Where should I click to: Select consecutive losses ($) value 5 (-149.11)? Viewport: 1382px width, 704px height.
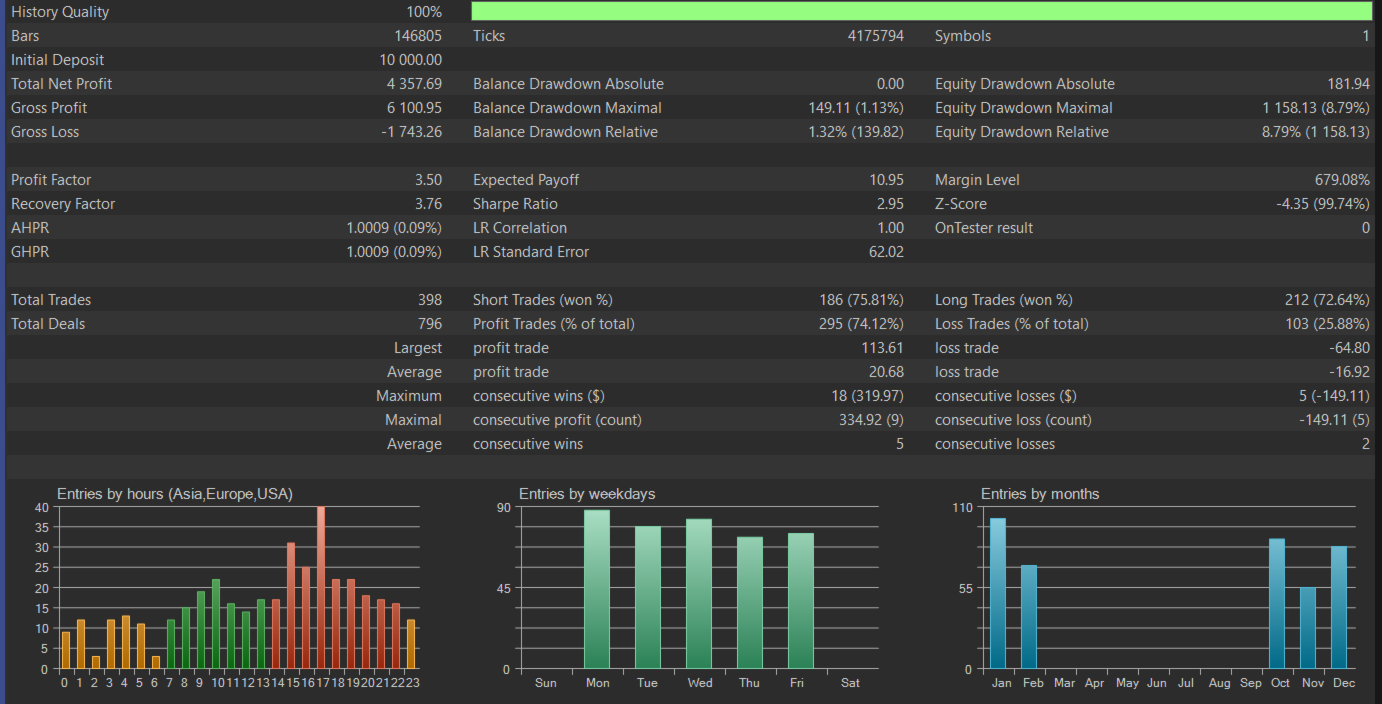click(1334, 396)
